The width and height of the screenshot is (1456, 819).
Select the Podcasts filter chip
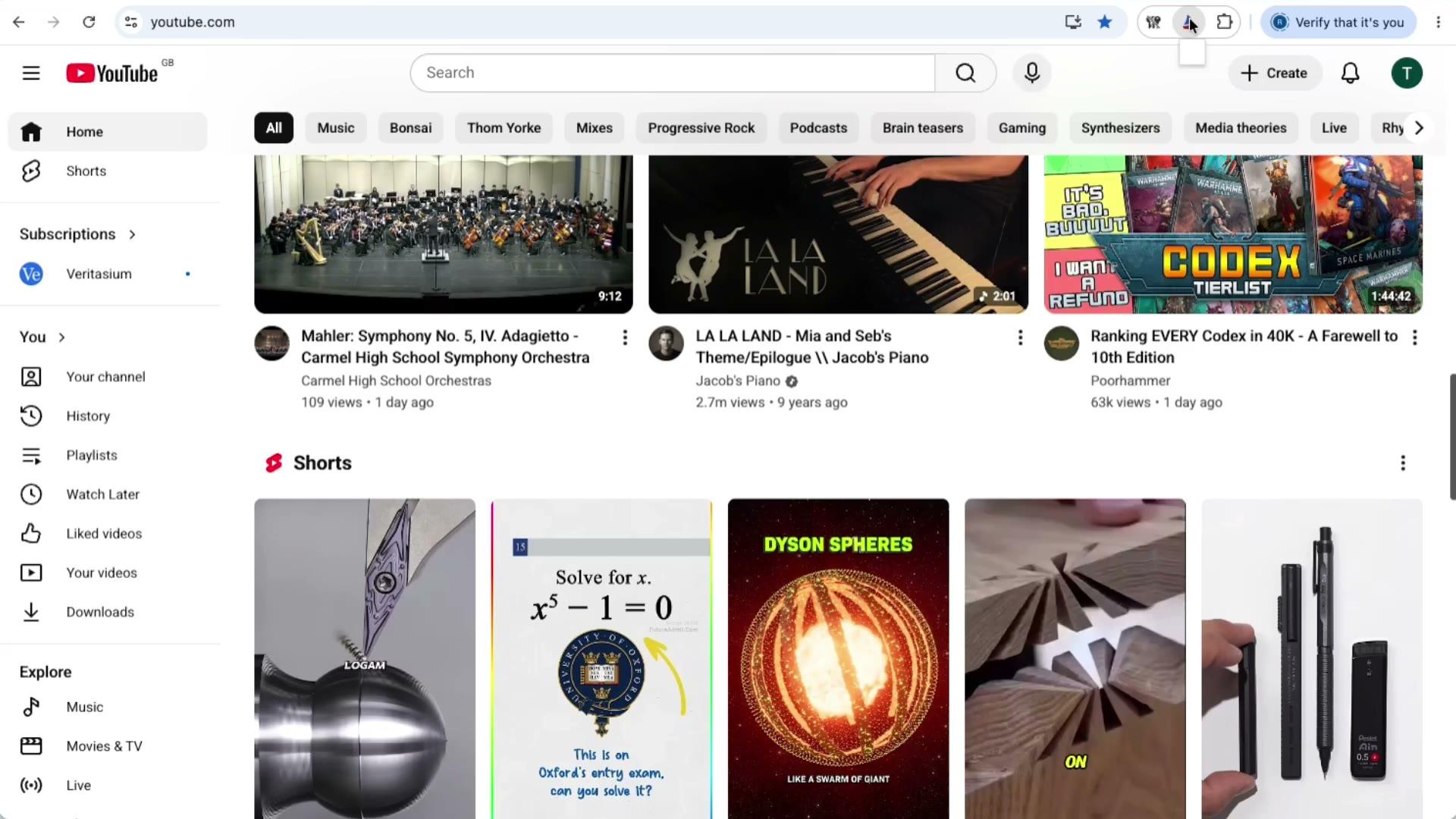click(x=818, y=128)
